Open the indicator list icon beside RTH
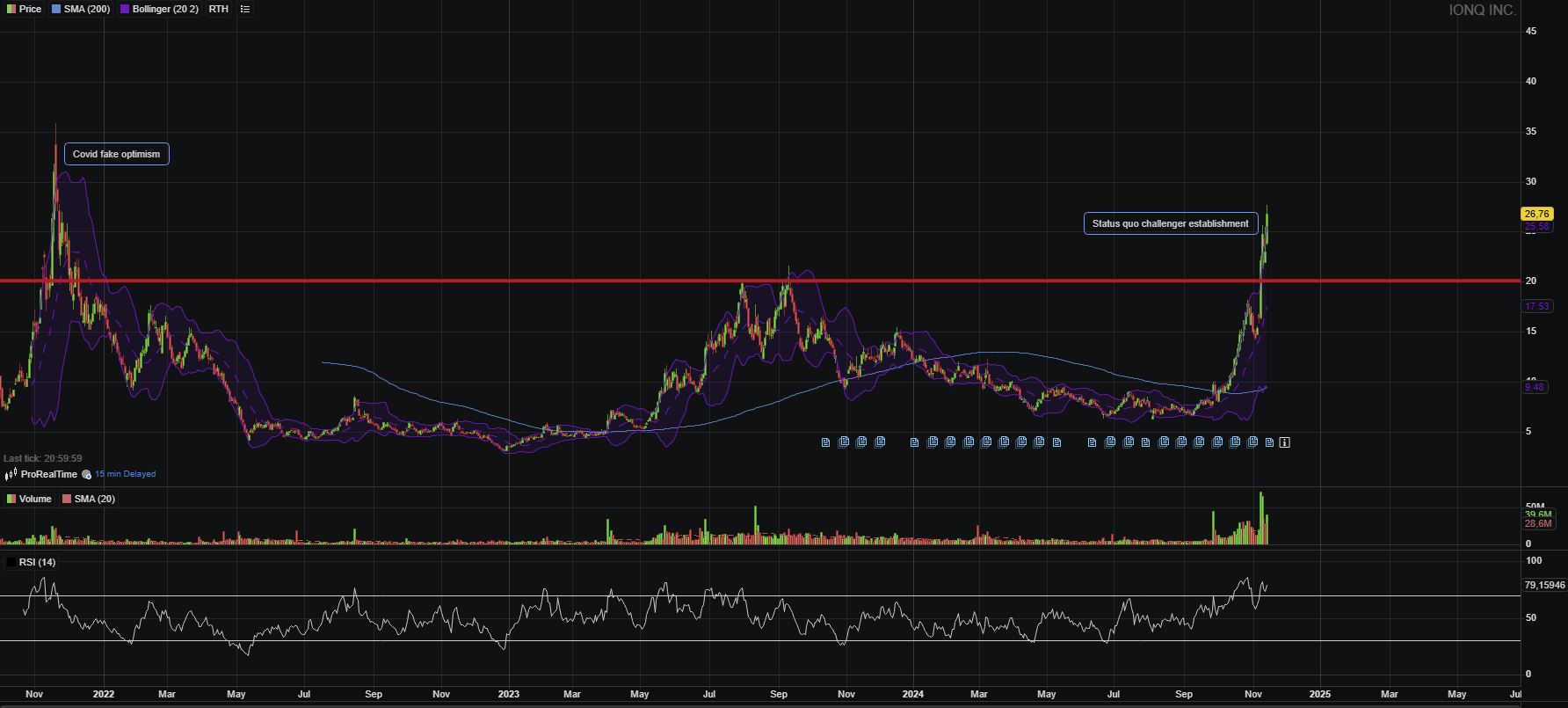Screen dimensions: 1568x708 [245, 9]
